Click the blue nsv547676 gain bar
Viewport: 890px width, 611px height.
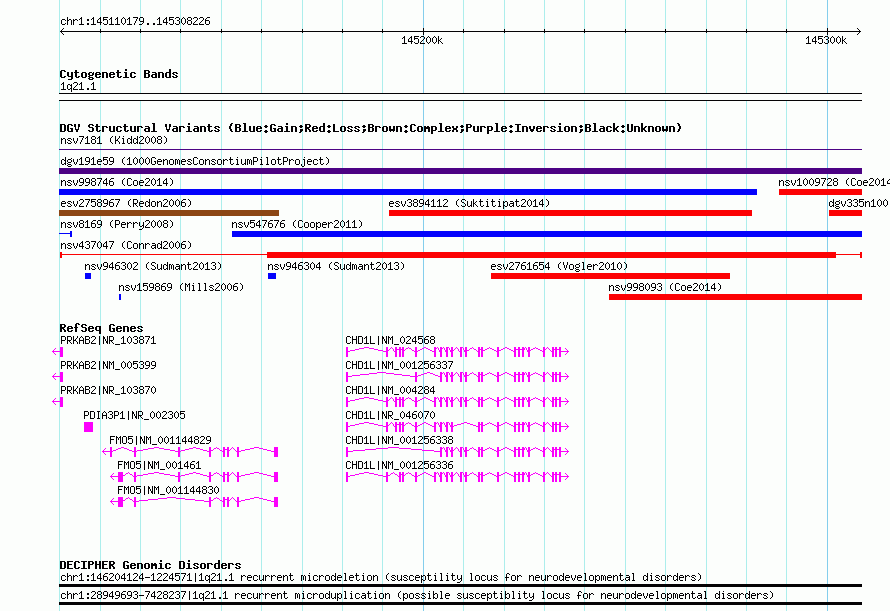547,234
